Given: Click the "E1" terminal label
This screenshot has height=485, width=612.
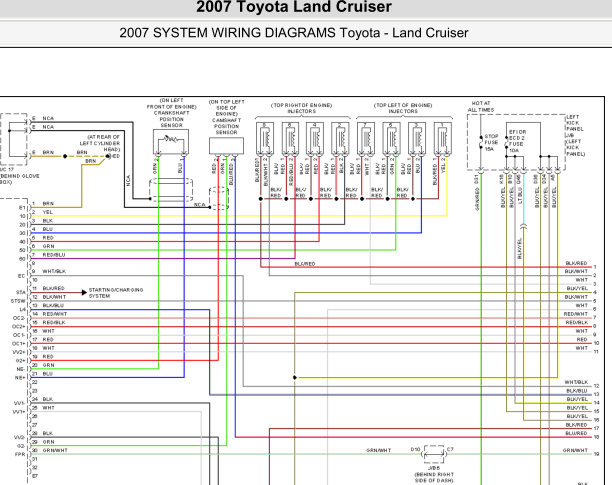Looking at the screenshot, I should click(22, 208).
